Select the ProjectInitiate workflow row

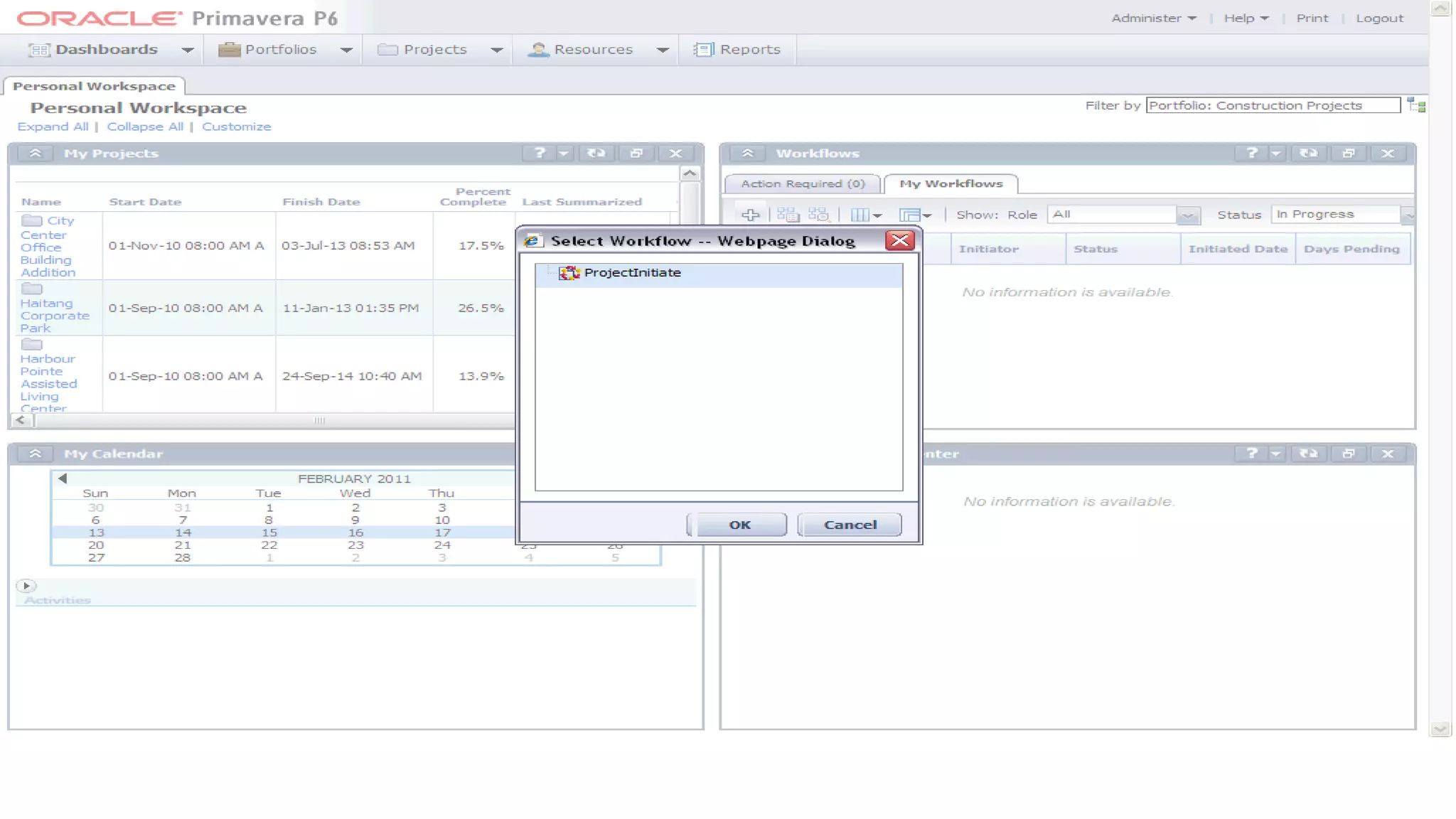tap(719, 274)
